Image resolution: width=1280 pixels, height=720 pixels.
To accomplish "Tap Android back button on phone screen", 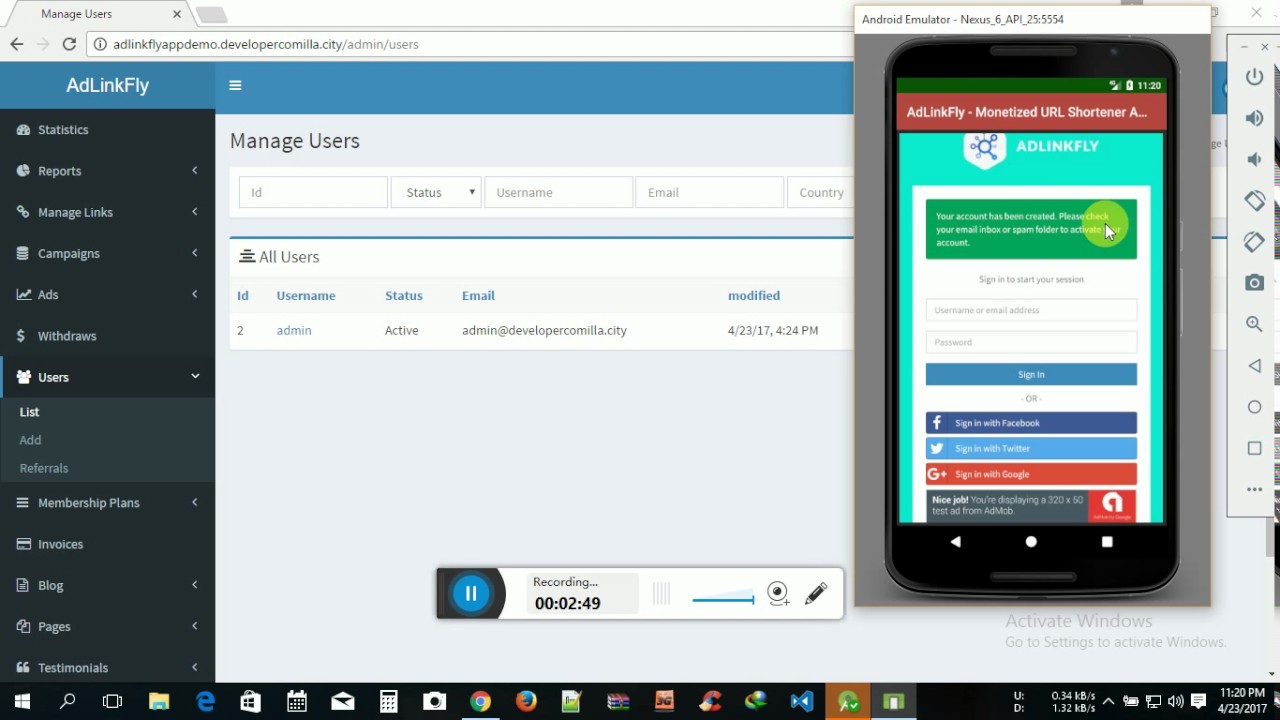I will tap(955, 541).
